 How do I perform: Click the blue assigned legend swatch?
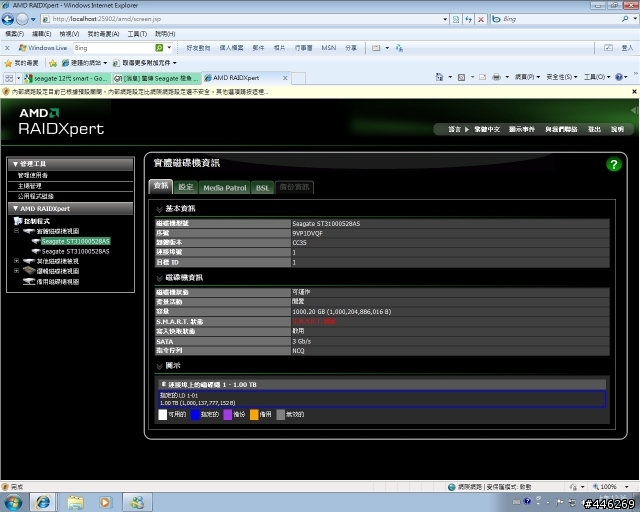(195, 414)
